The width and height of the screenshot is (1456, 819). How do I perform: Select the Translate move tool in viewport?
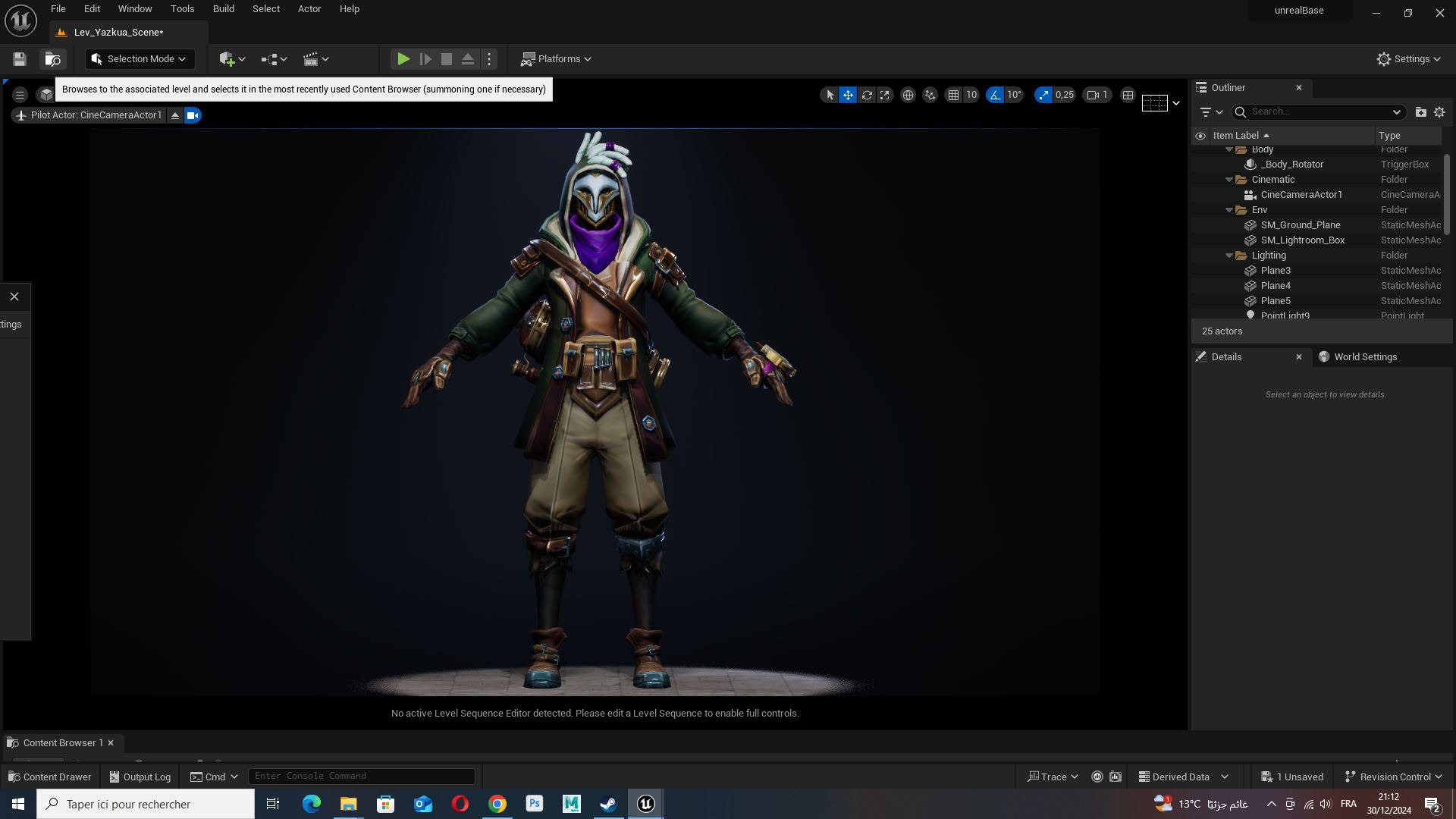pos(848,95)
